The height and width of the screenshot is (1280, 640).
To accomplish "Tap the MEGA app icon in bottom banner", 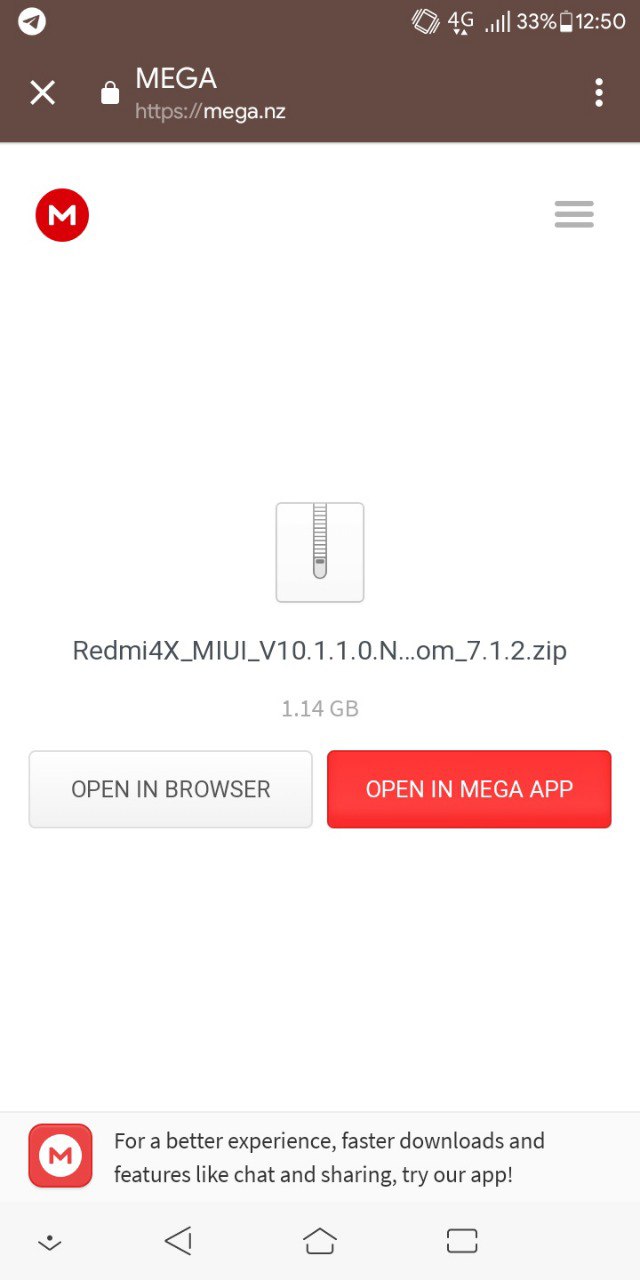I will point(60,1156).
